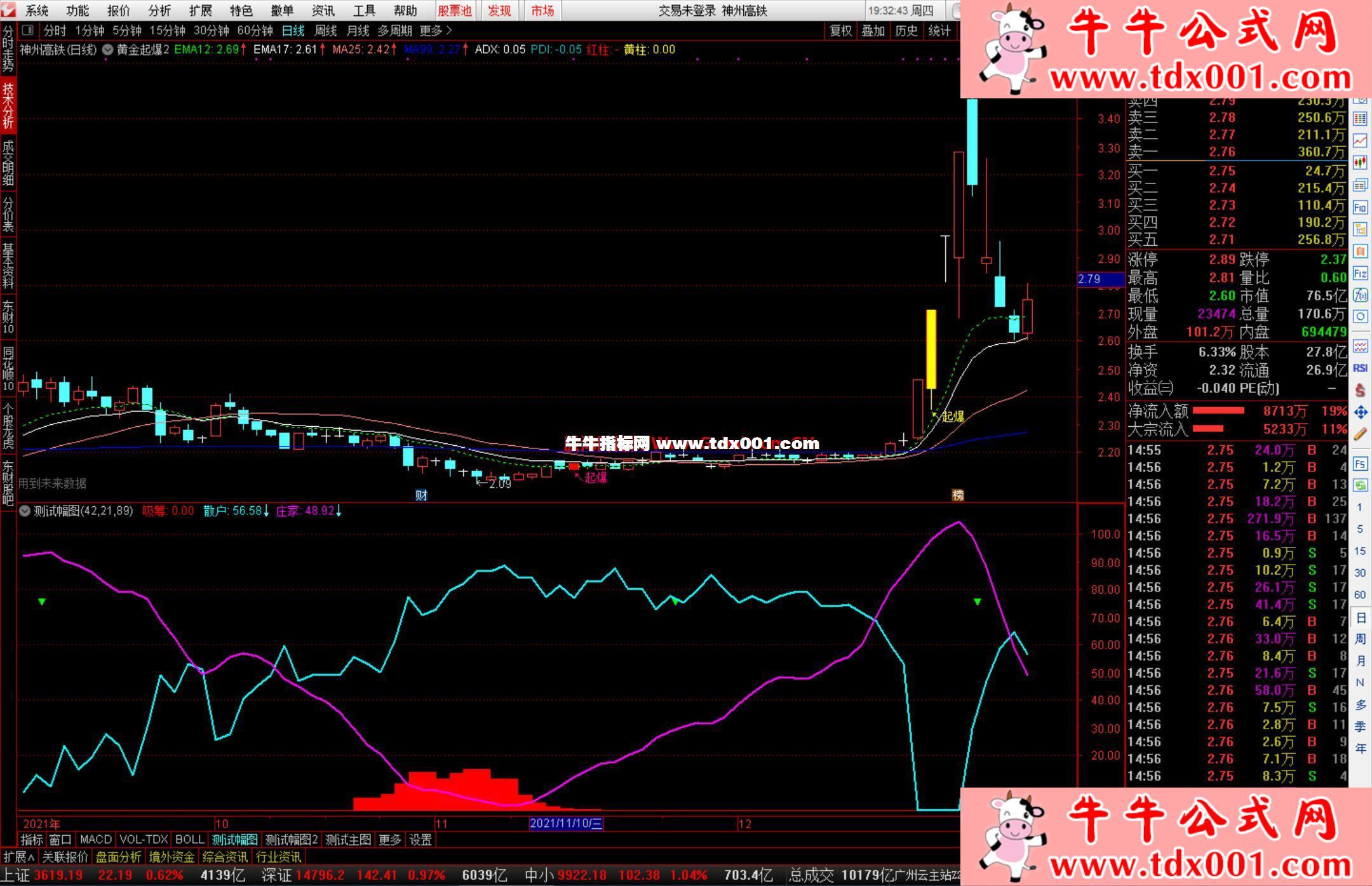
Task: Switch to the MACD indicator tab
Action: click(x=96, y=840)
